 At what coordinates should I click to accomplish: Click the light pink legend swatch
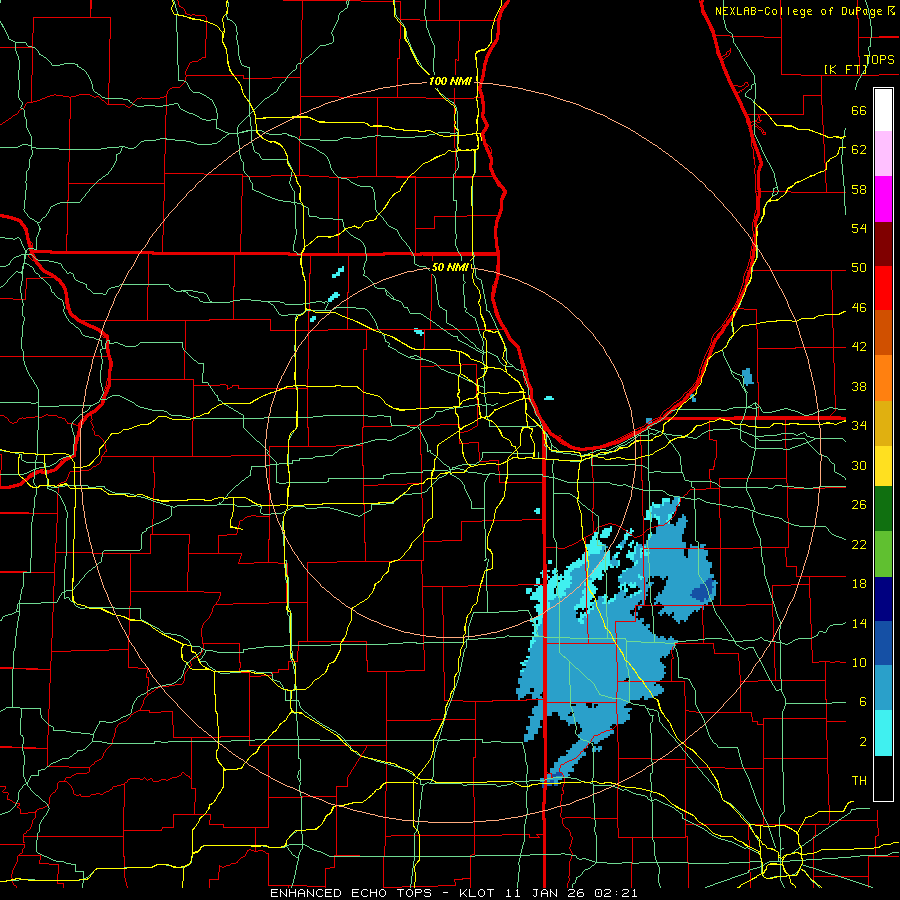(x=883, y=154)
